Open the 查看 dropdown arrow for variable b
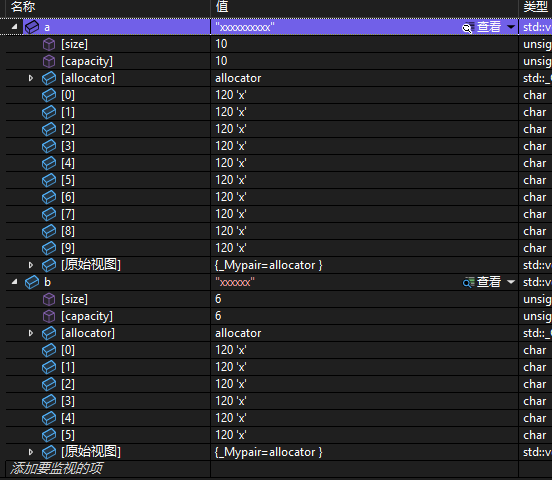 511,282
